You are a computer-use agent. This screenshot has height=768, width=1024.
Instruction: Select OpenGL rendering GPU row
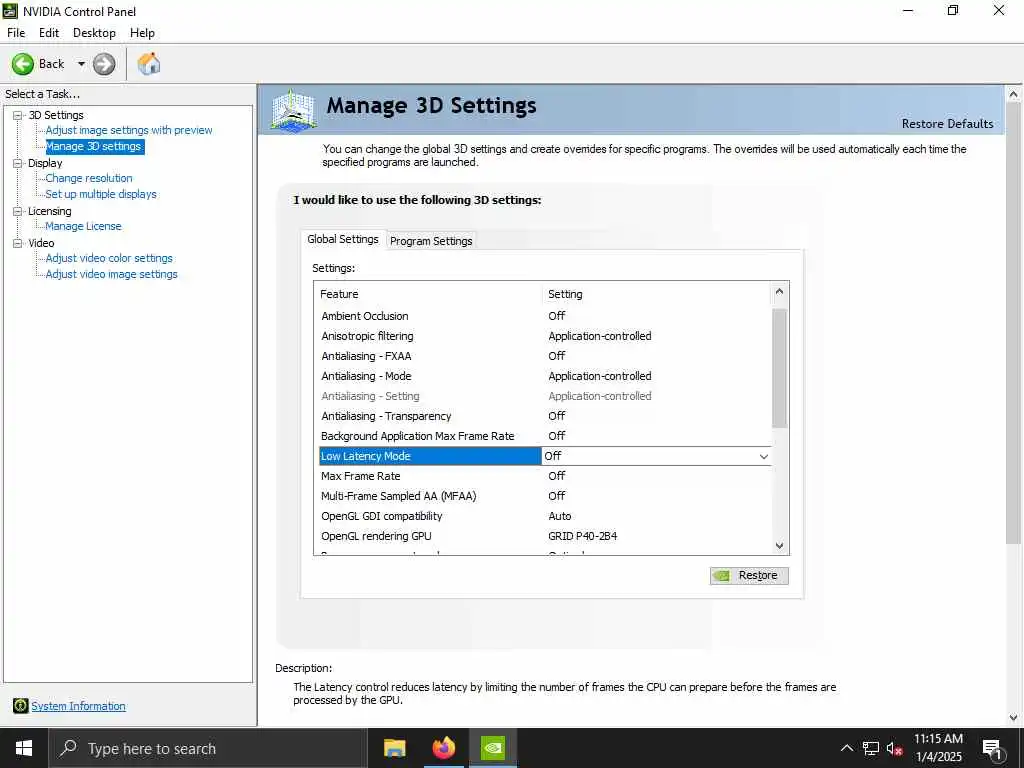pos(545,536)
